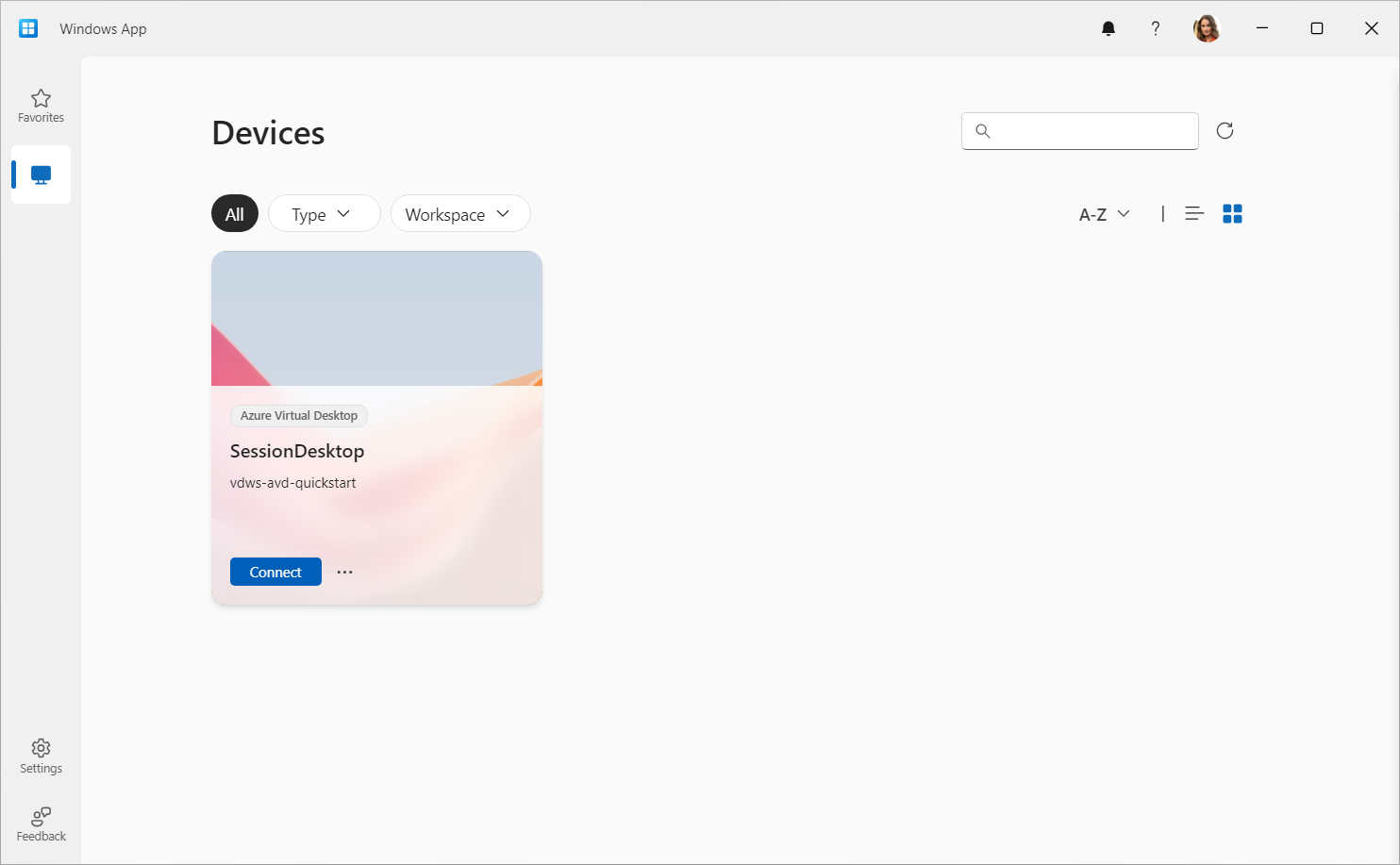Click the magnifier icon in the search box
This screenshot has height=865, width=1400.
tap(983, 131)
